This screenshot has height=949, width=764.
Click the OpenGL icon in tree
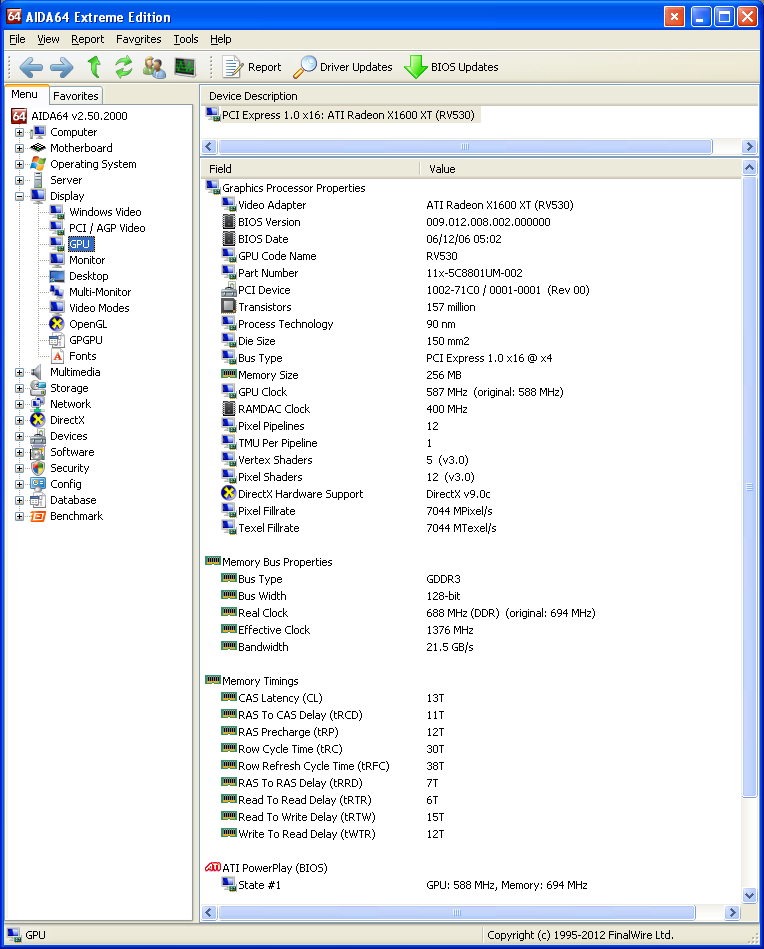coord(57,324)
